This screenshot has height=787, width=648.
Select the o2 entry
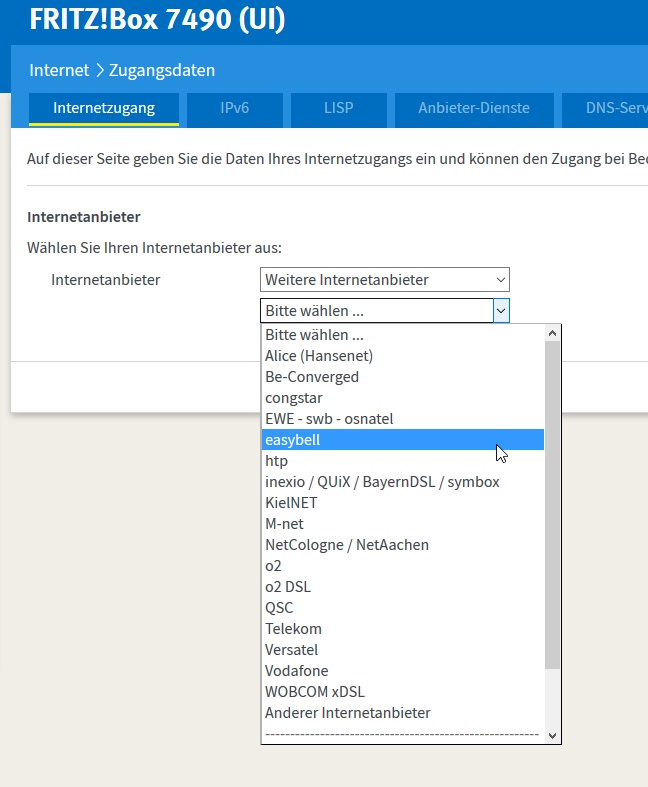(403, 566)
